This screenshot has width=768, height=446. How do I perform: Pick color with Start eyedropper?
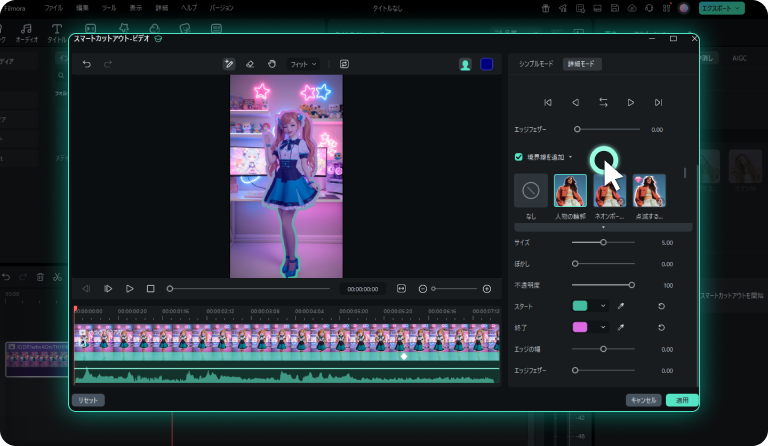pyautogui.click(x=621, y=306)
